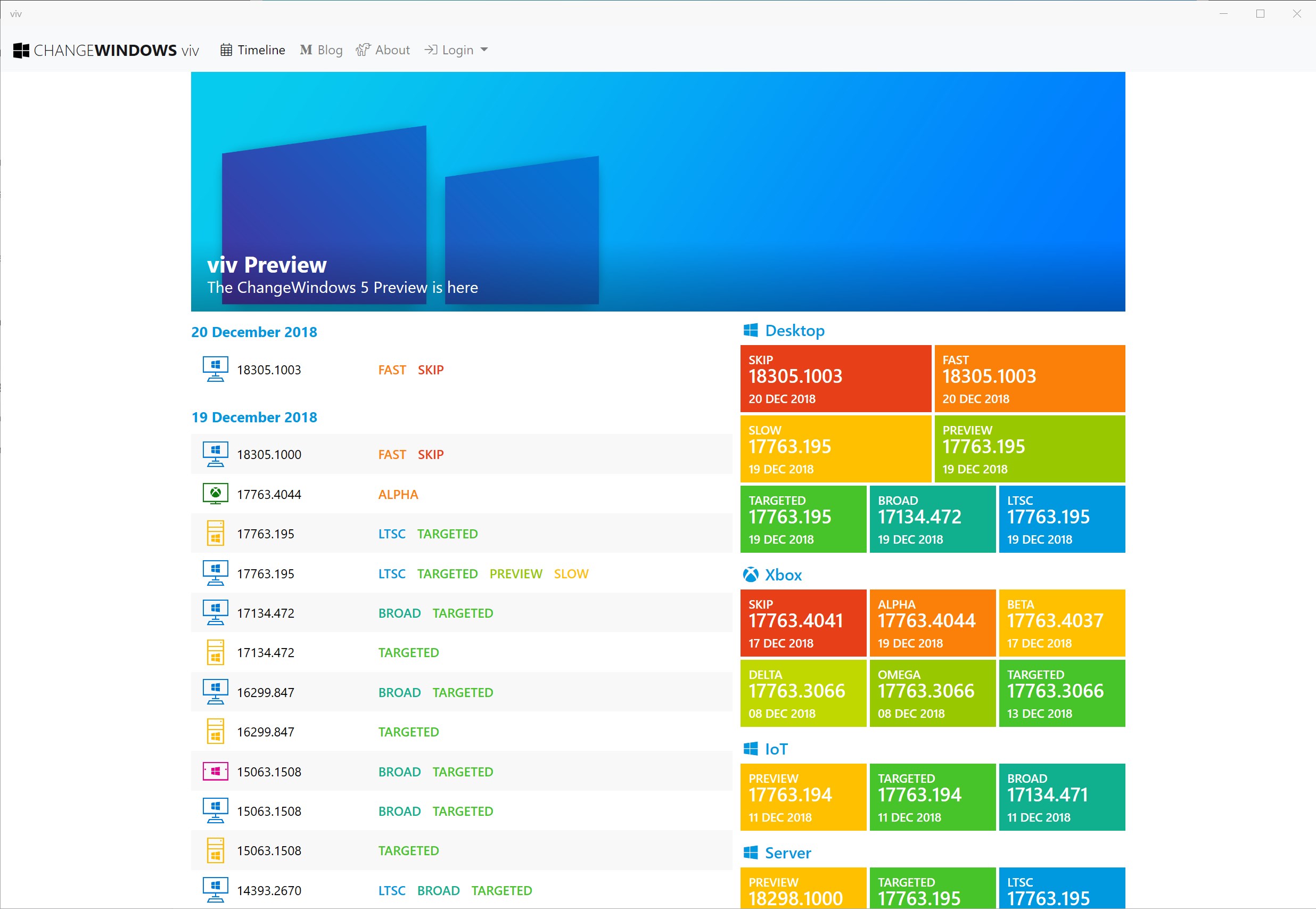Select the red Desktop SKIP 18305.1003 tile
Viewport: 1316px width, 909px height.
(x=835, y=378)
